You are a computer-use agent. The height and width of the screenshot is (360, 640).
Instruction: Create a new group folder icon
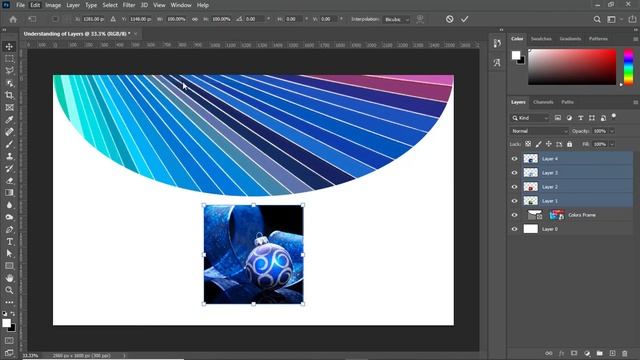click(x=600, y=353)
